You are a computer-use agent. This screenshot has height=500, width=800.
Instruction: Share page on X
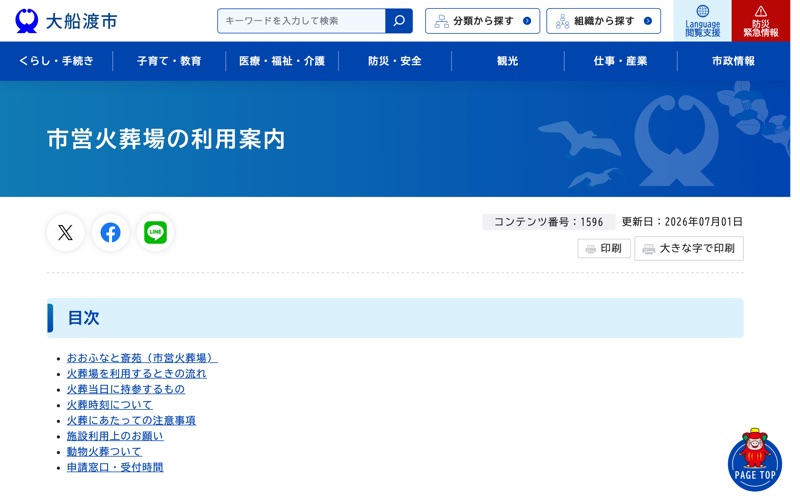point(65,233)
